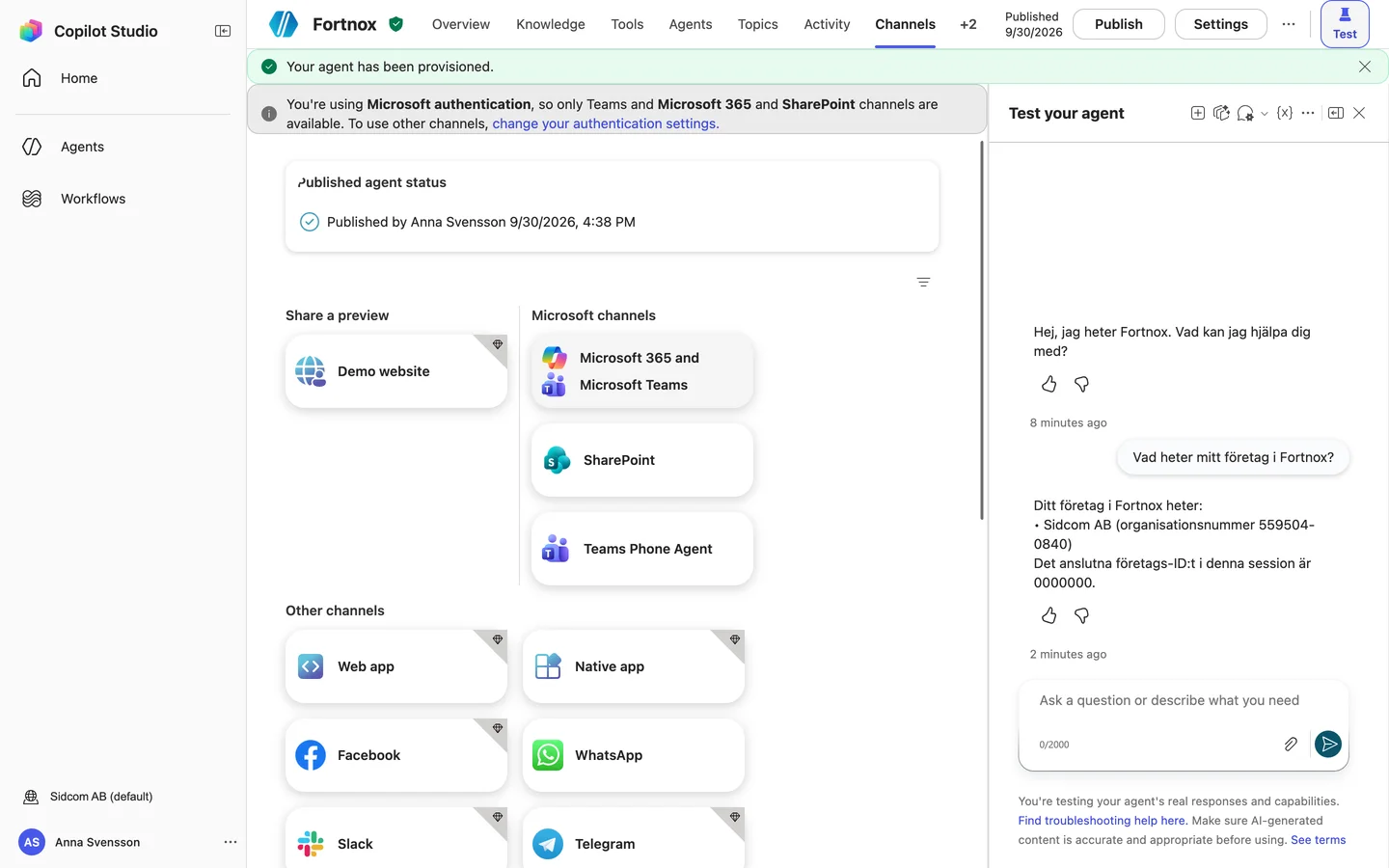Go to the Tools tab
Screen dimensions: 1389x868
pos(627,24)
